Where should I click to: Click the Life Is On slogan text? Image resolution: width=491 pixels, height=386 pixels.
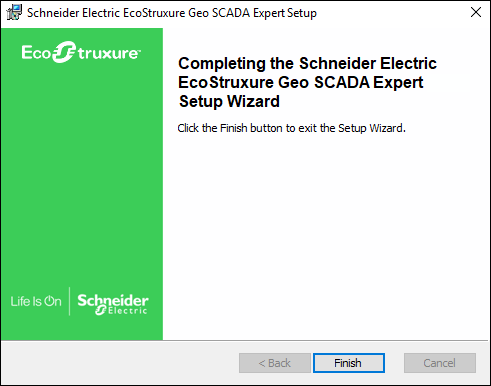click(x=36, y=301)
